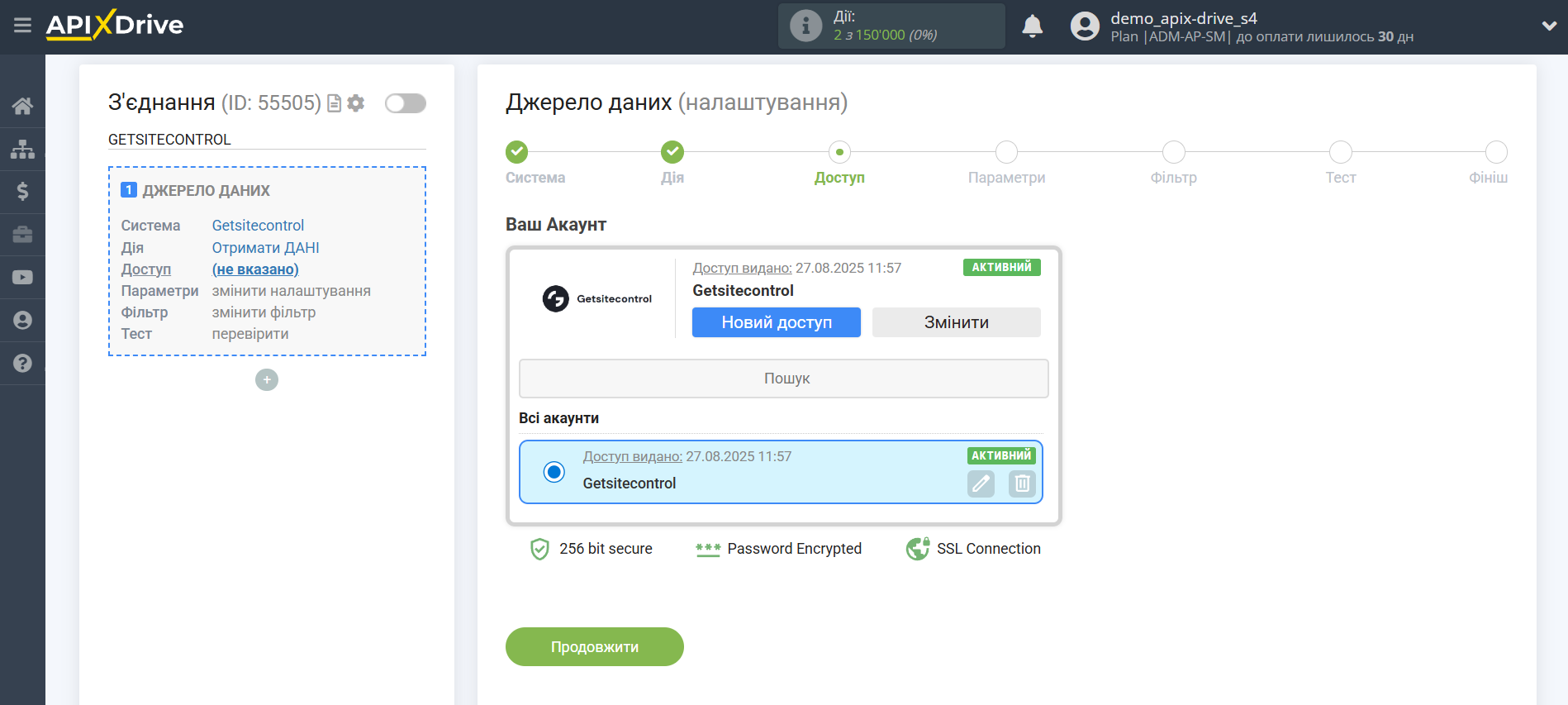Click the Ваш Акаунт heading
1568x705 pixels.
[556, 225]
